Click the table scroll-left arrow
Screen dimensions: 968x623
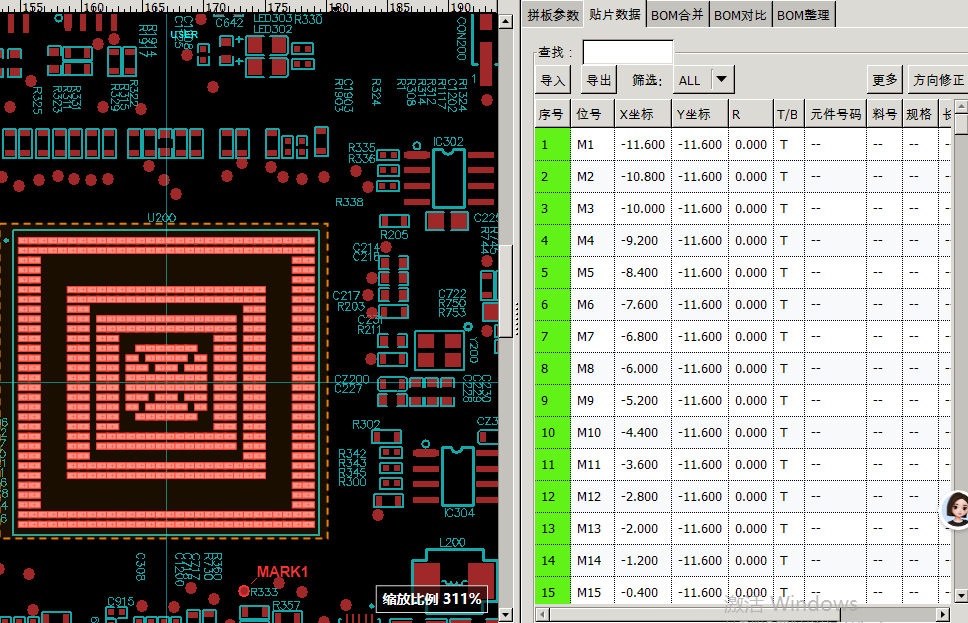coord(543,614)
